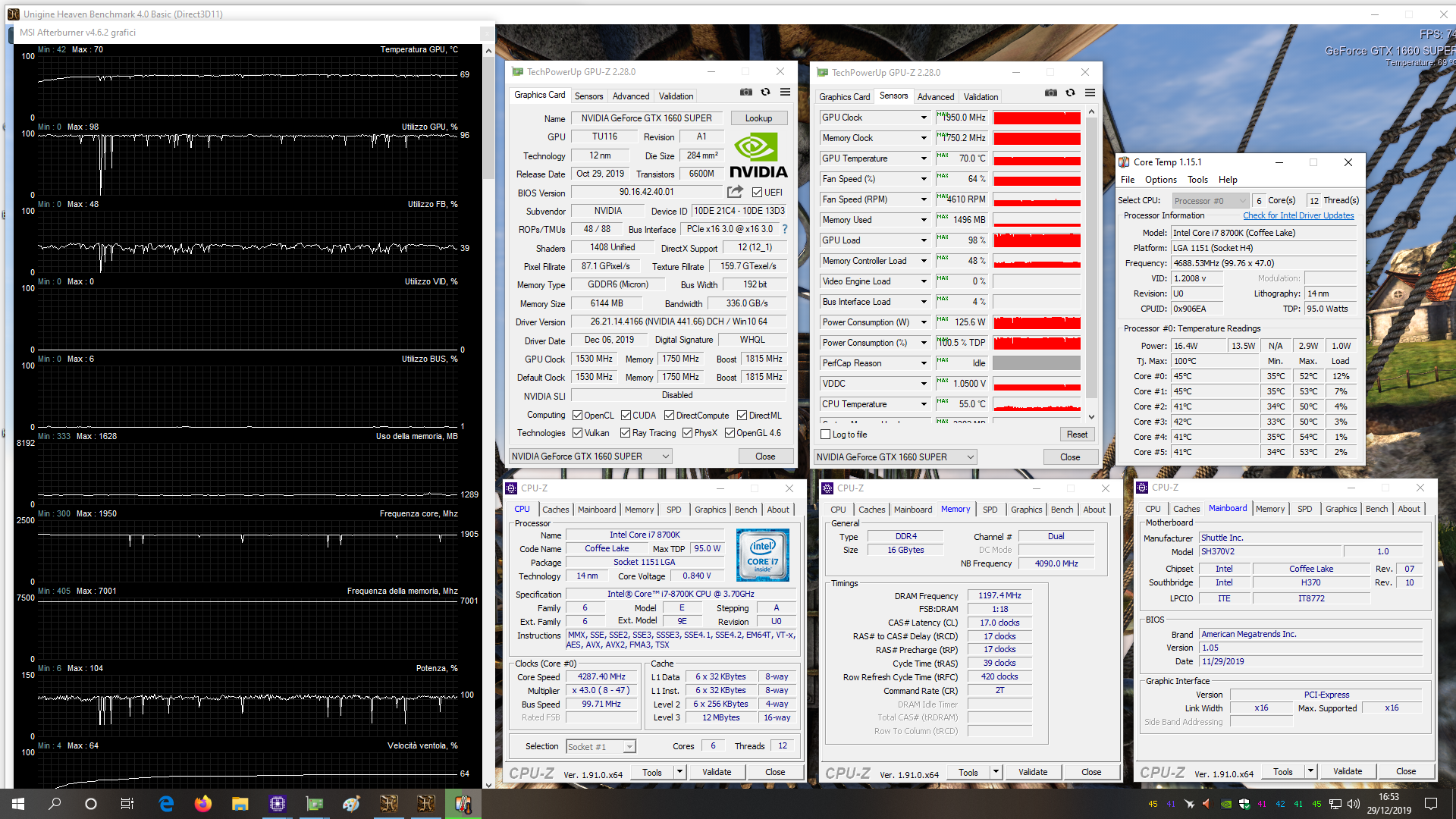Launch Microsoft Edge from taskbar
This screenshot has height=819, width=1456.
click(x=166, y=804)
